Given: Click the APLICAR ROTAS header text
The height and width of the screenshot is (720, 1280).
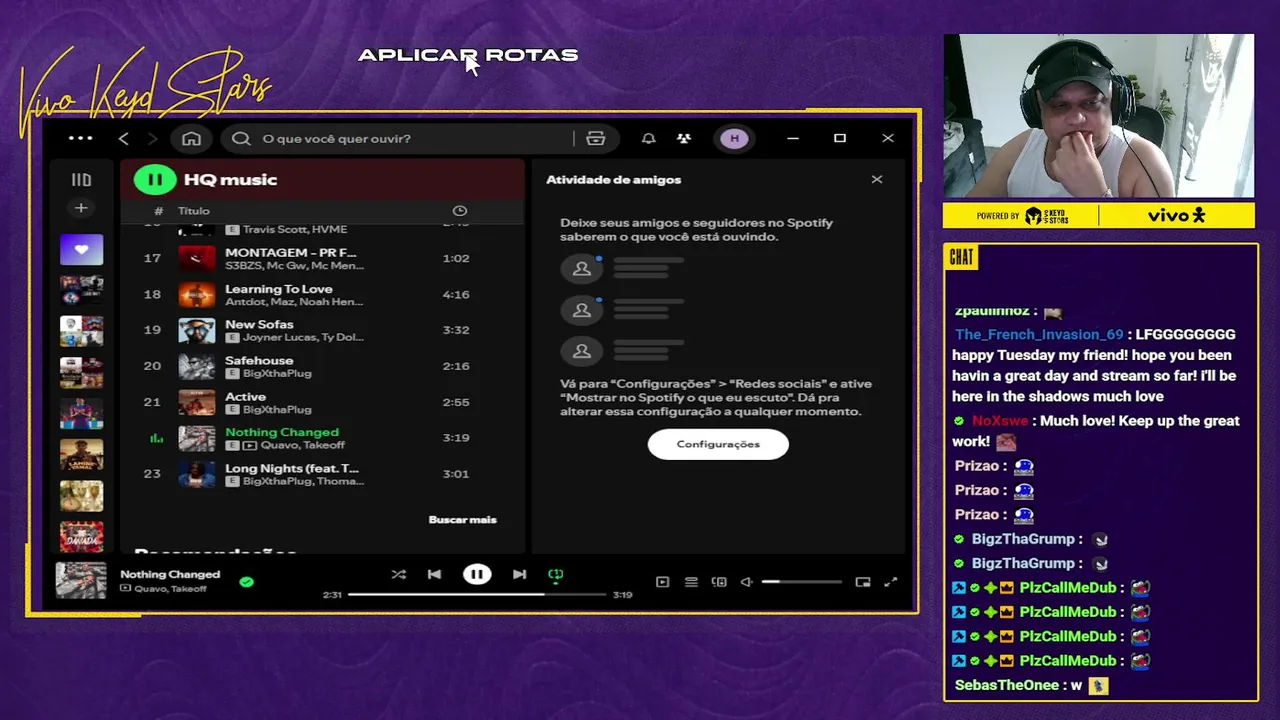Looking at the screenshot, I should (468, 55).
